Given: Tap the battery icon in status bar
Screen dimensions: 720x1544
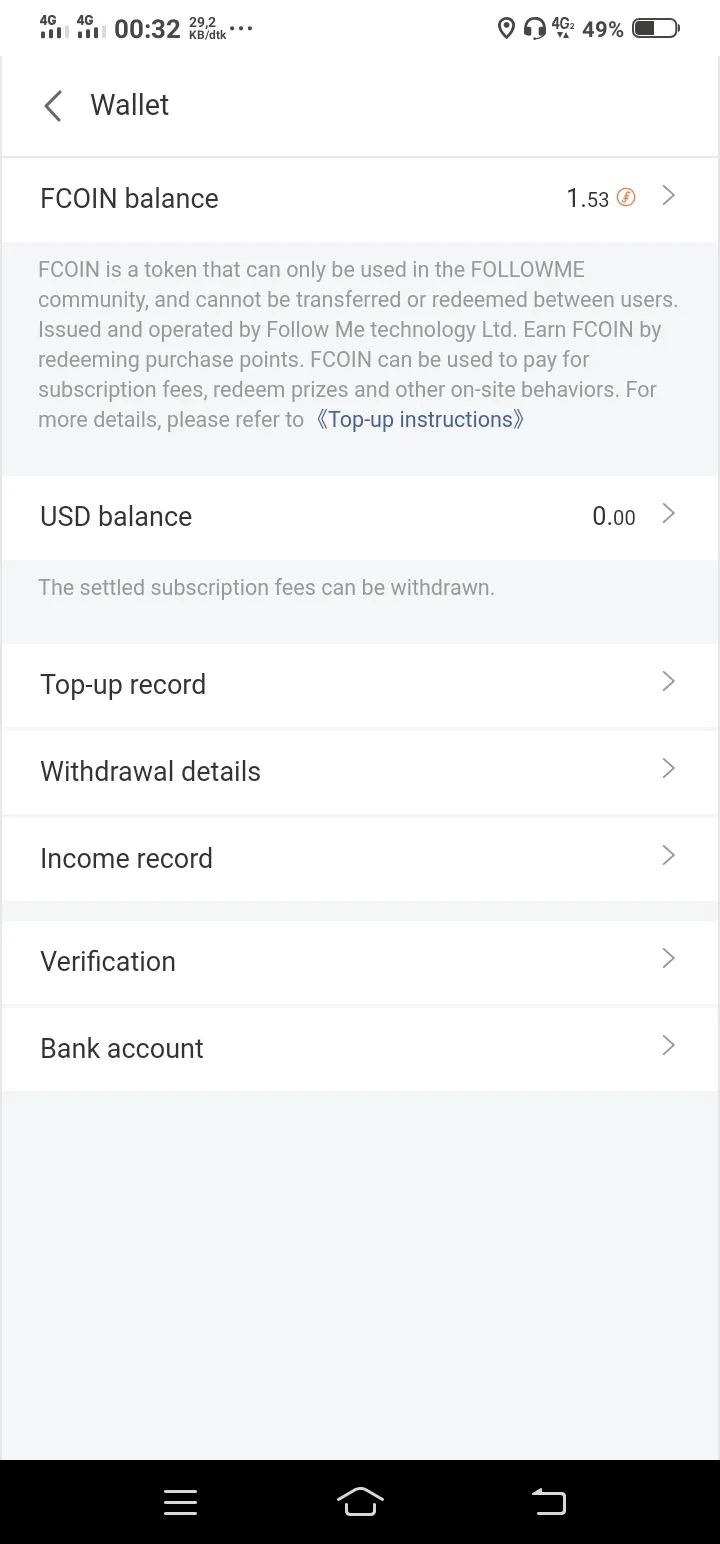Looking at the screenshot, I should (x=657, y=28).
